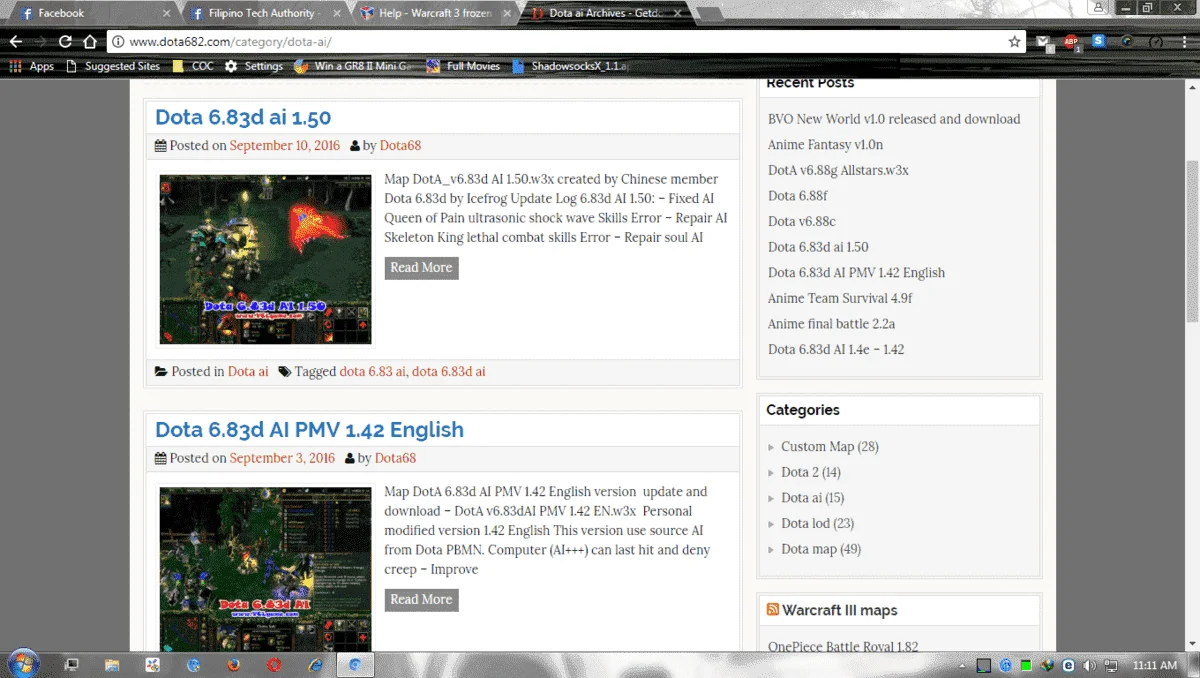The image size is (1200, 678).
Task: Open the Chrome three-dot menu
Action: click(1184, 42)
